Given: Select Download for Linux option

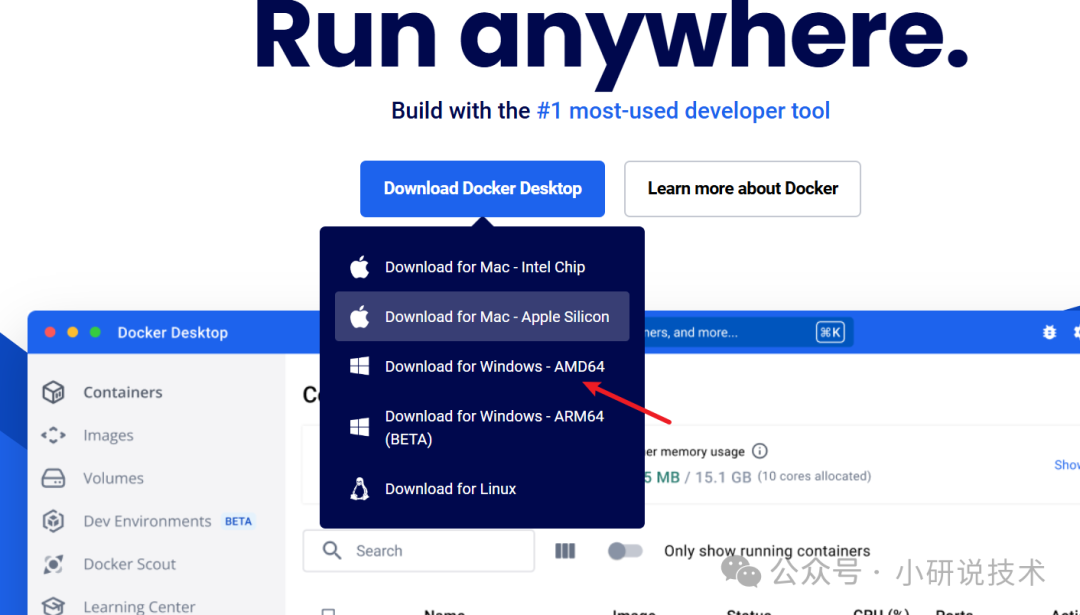Looking at the screenshot, I should [482, 489].
